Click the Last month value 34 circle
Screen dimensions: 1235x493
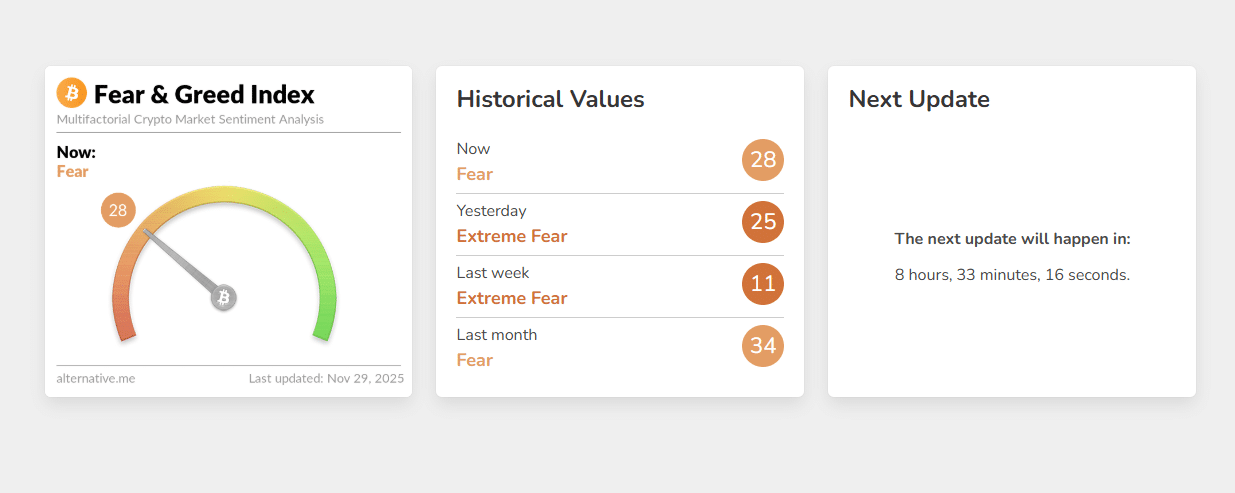point(763,346)
